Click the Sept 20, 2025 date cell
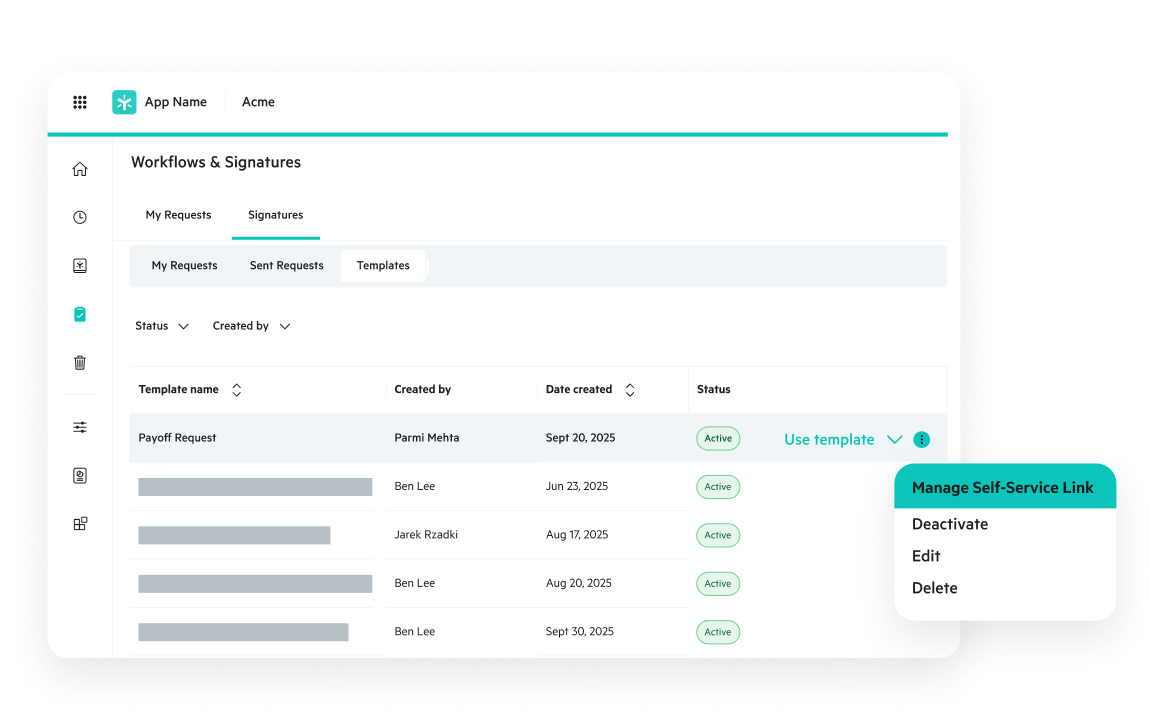Viewport: 1150px width, 720px height. pos(580,438)
